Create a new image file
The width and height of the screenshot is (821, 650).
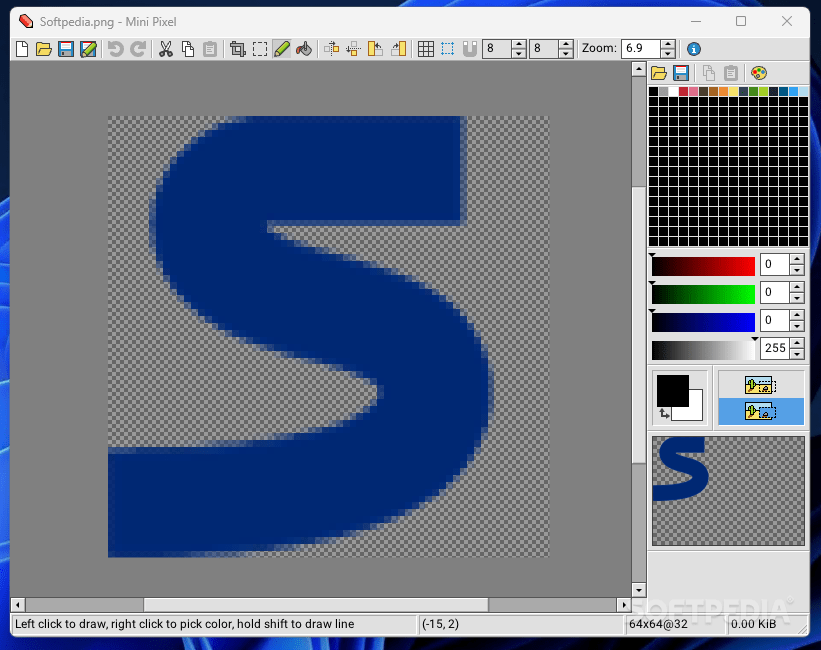coord(22,49)
